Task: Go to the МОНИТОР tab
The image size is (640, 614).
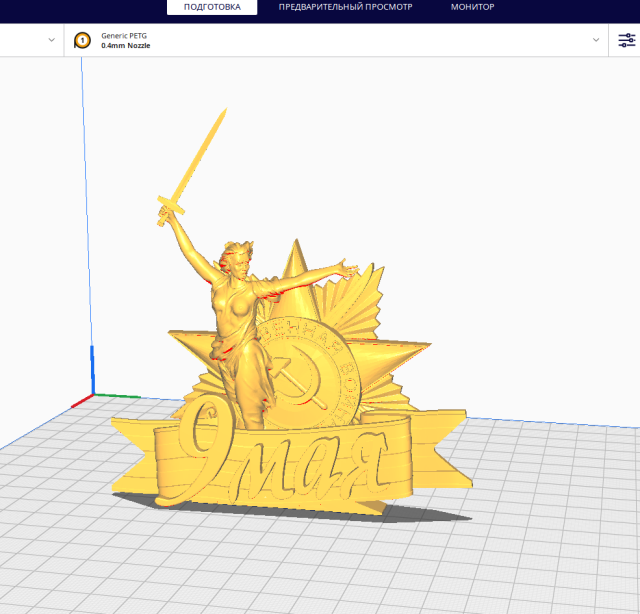Action: point(472,7)
